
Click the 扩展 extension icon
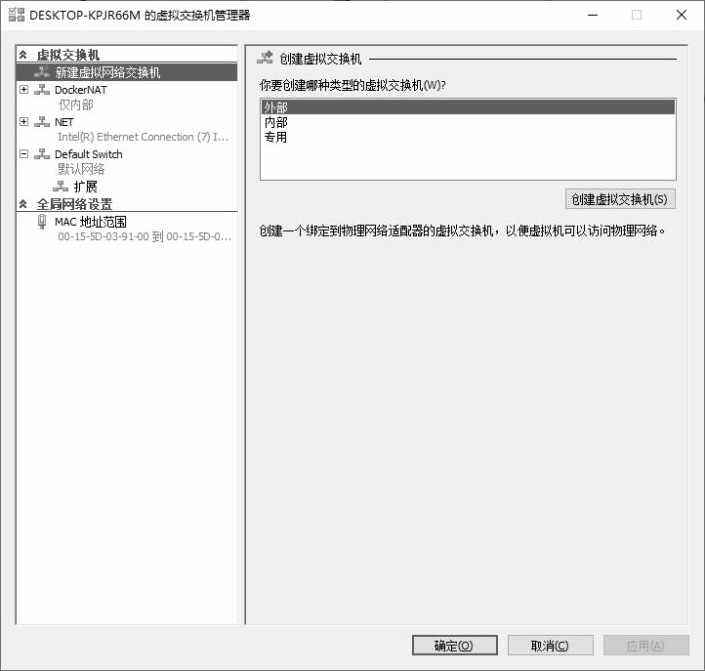(x=61, y=186)
